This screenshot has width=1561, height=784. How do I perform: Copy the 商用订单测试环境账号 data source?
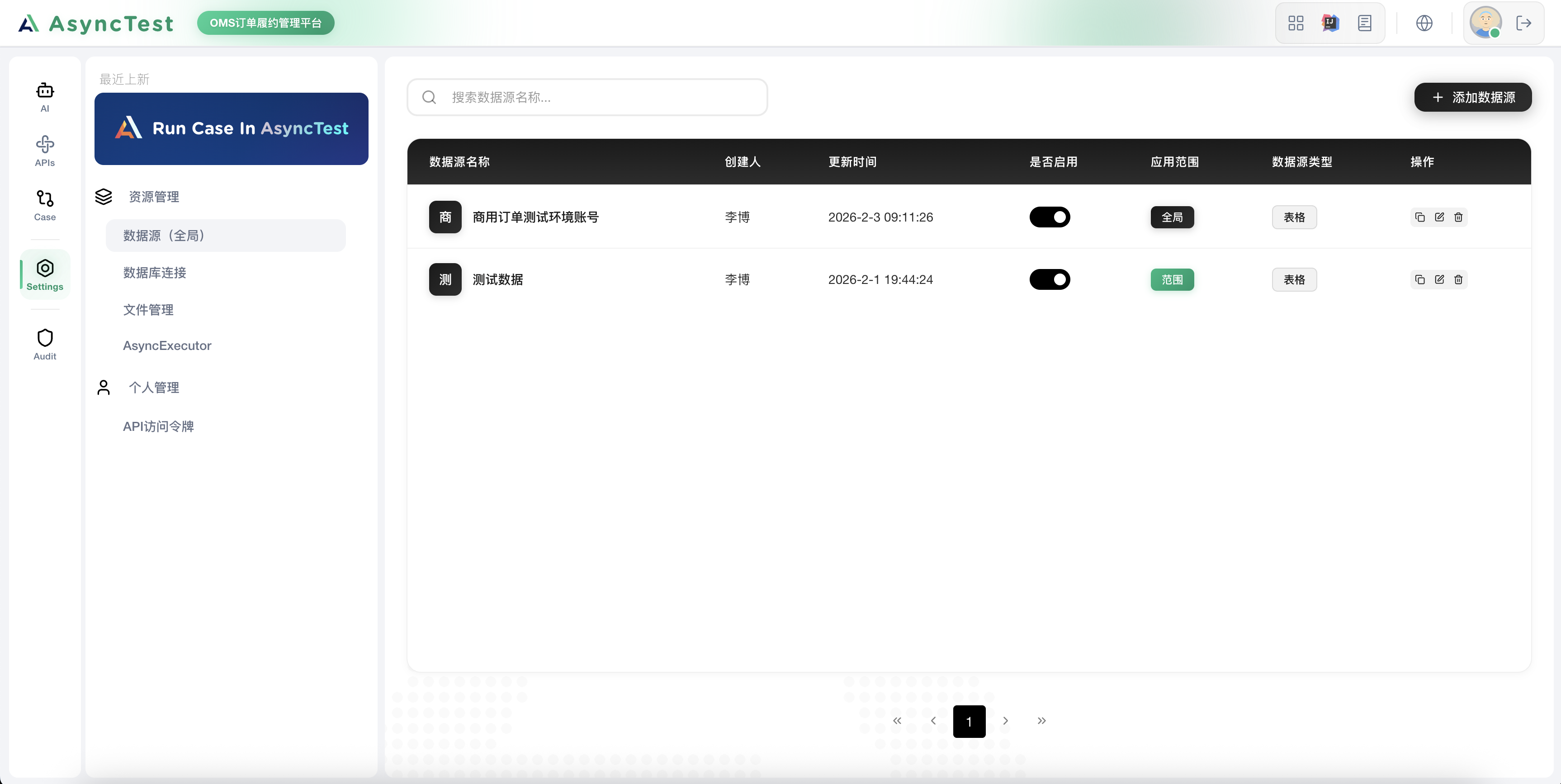point(1420,217)
